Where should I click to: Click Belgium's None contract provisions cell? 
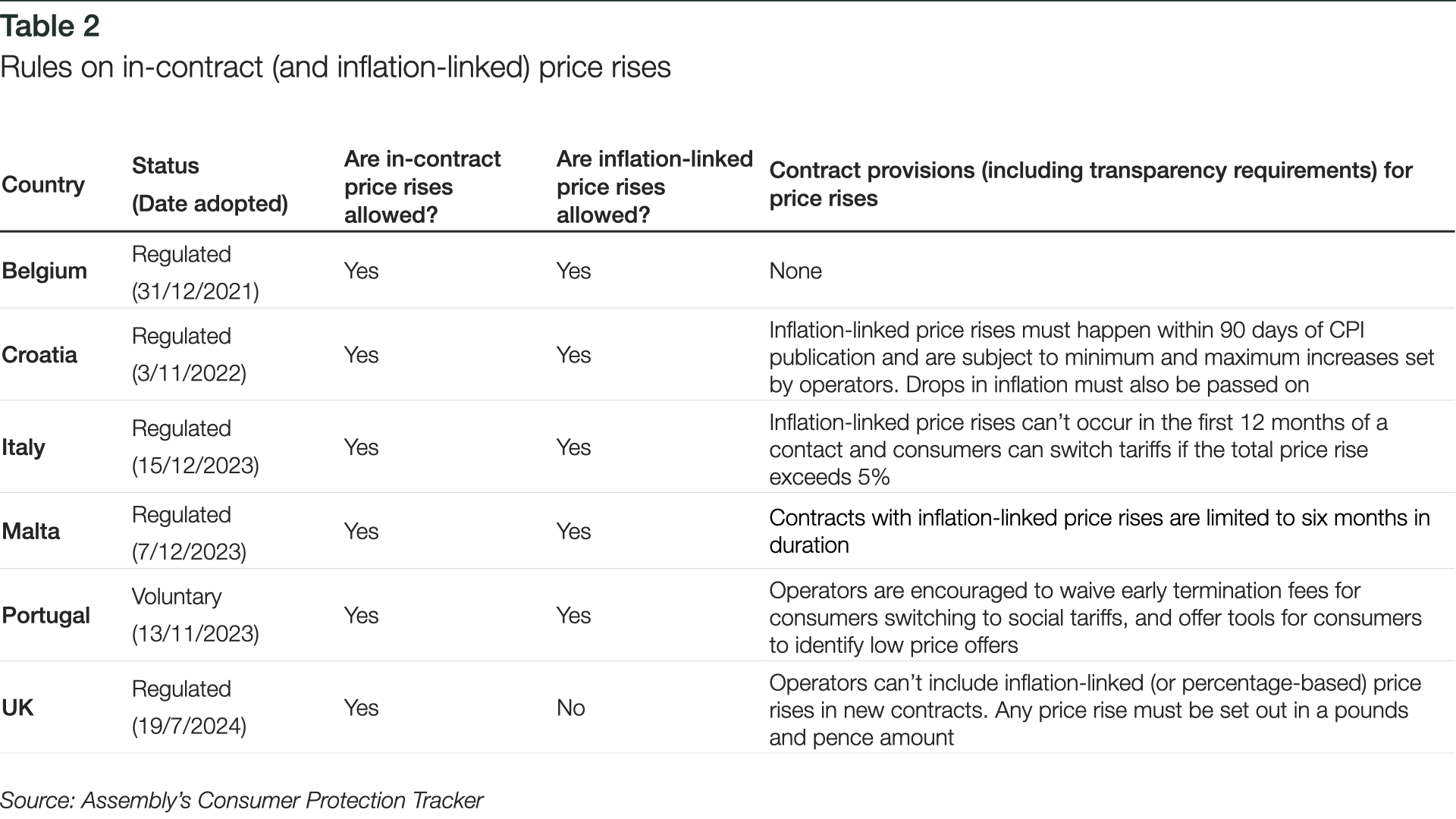click(x=795, y=271)
